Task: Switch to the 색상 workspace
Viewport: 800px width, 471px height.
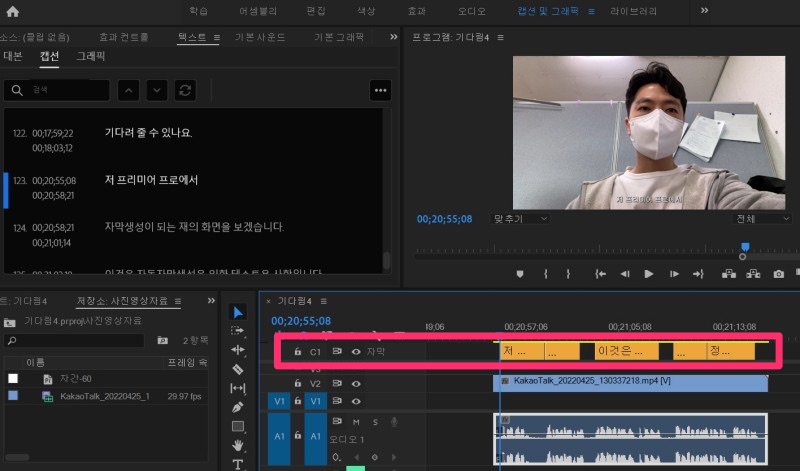Action: coord(366,11)
